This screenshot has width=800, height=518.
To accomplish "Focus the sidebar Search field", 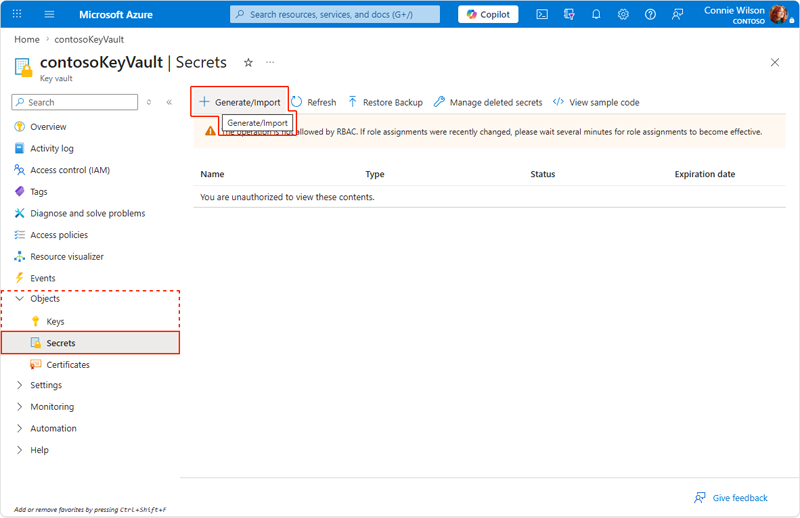I will (74, 102).
